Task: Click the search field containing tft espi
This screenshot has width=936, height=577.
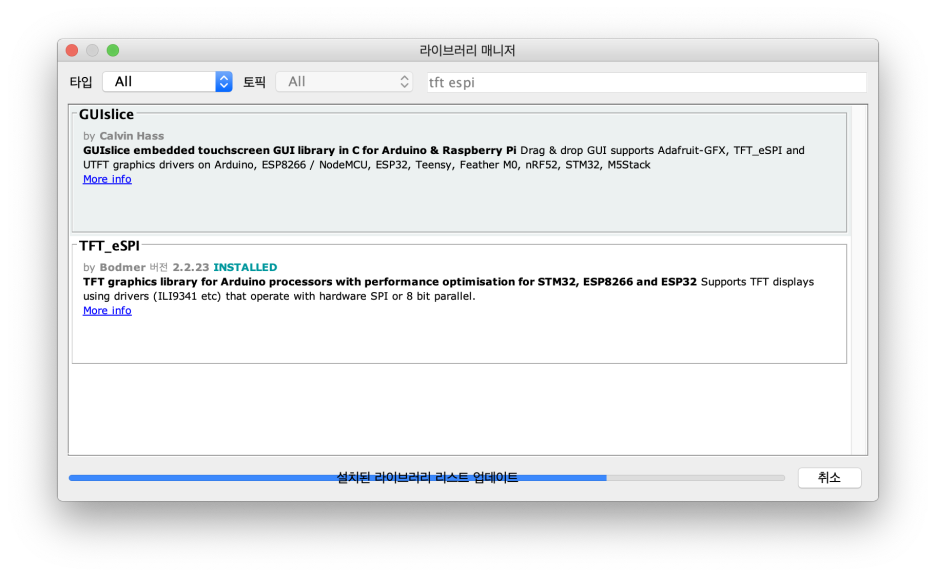Action: [x=646, y=82]
